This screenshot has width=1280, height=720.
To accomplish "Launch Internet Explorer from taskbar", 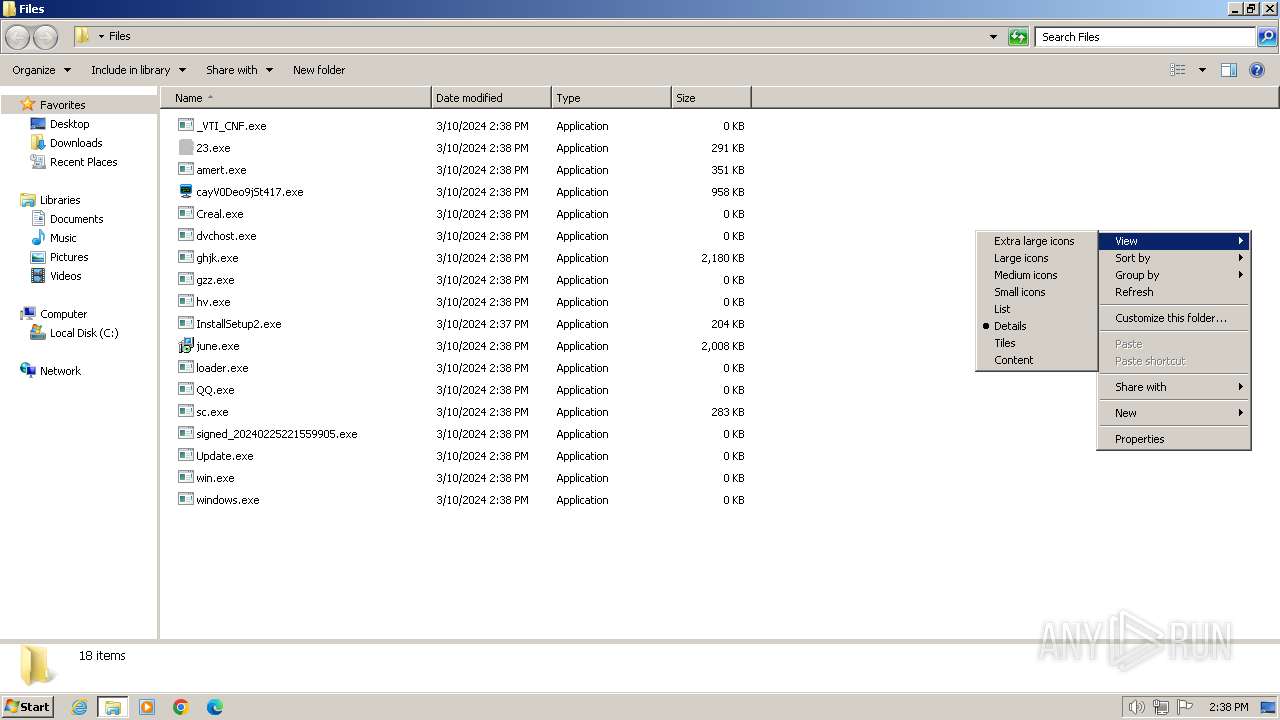I will click(x=79, y=707).
